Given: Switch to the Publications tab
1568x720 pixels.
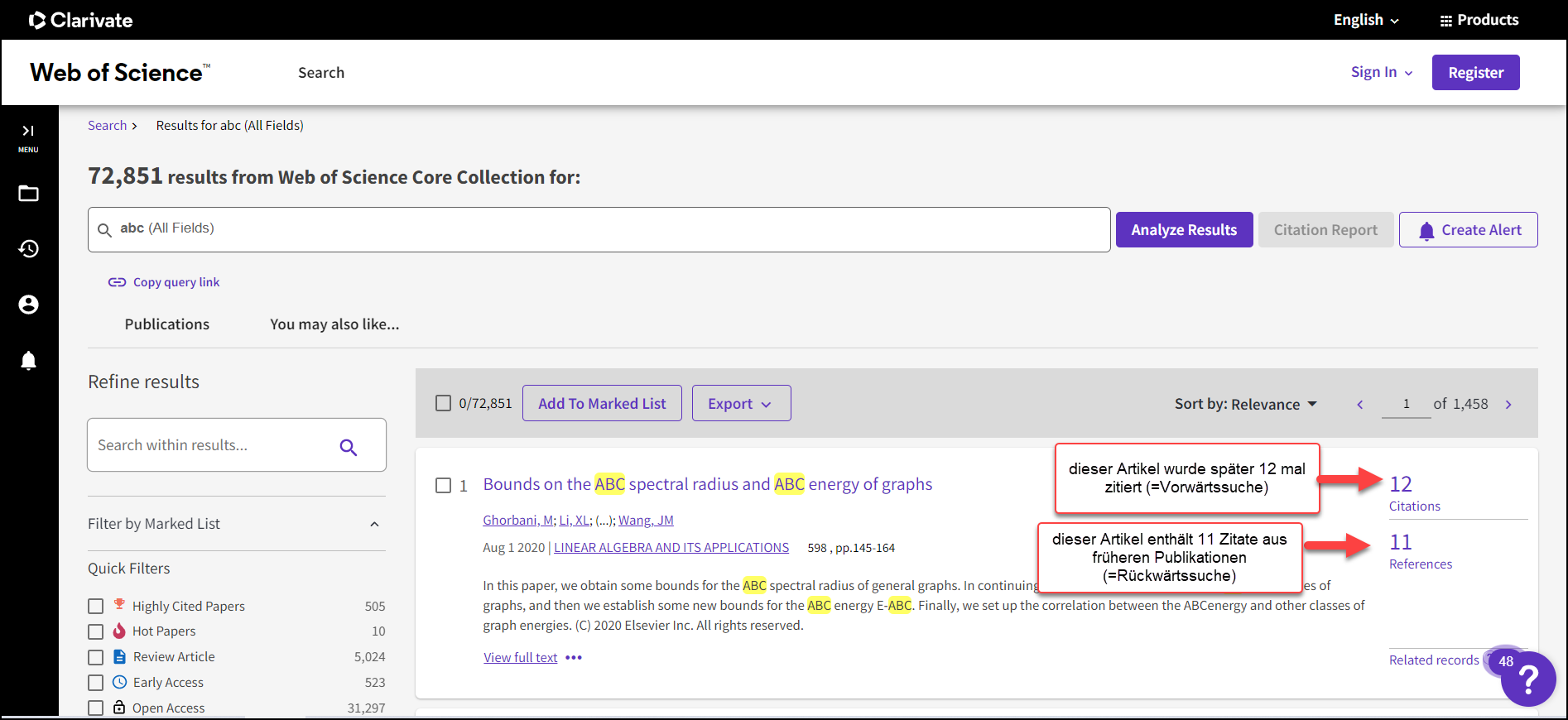Looking at the screenshot, I should pos(166,324).
